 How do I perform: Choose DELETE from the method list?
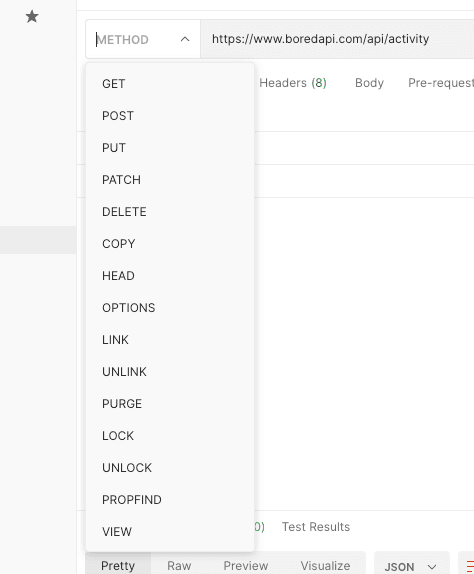pyautogui.click(x=170, y=212)
